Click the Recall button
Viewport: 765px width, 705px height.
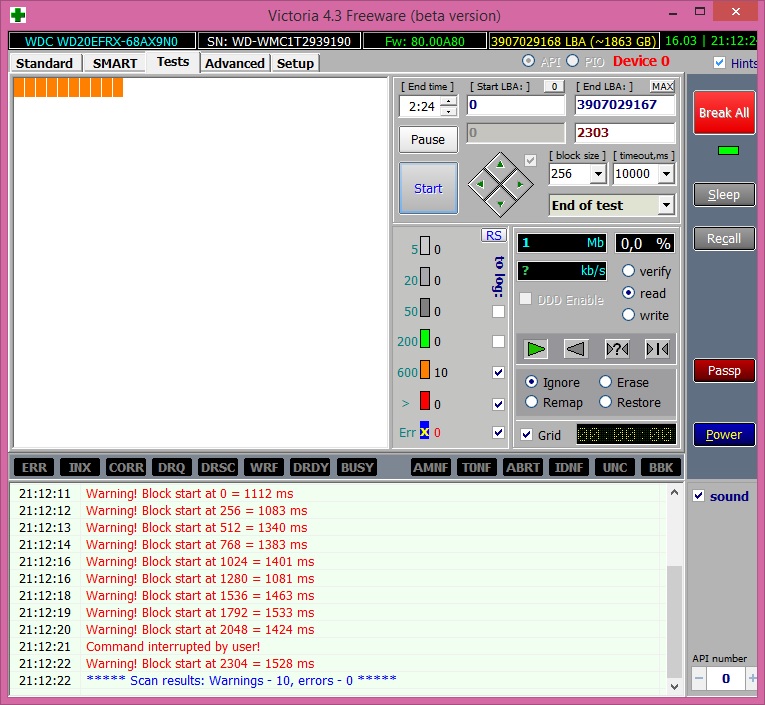[x=724, y=239]
